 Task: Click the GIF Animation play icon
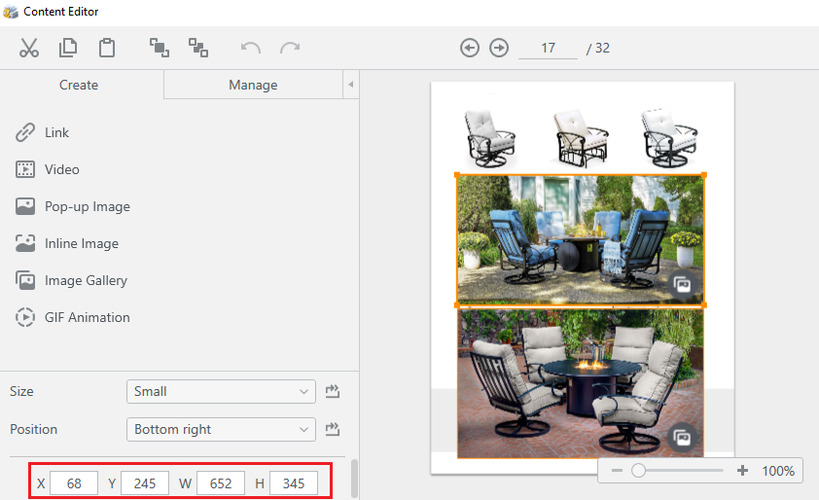[x=25, y=317]
